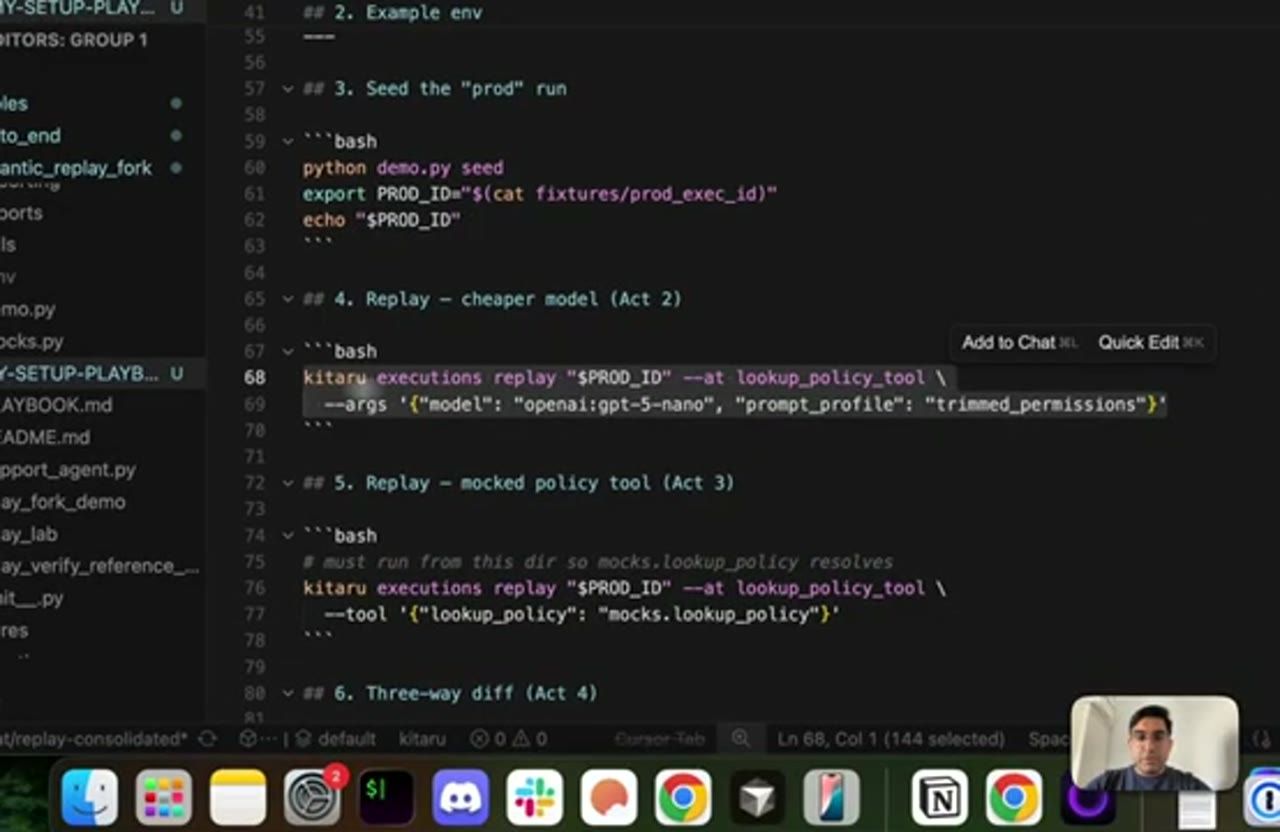Click the '# must run from this dir' comment
1280x832 pixels.
pyautogui.click(x=598, y=562)
